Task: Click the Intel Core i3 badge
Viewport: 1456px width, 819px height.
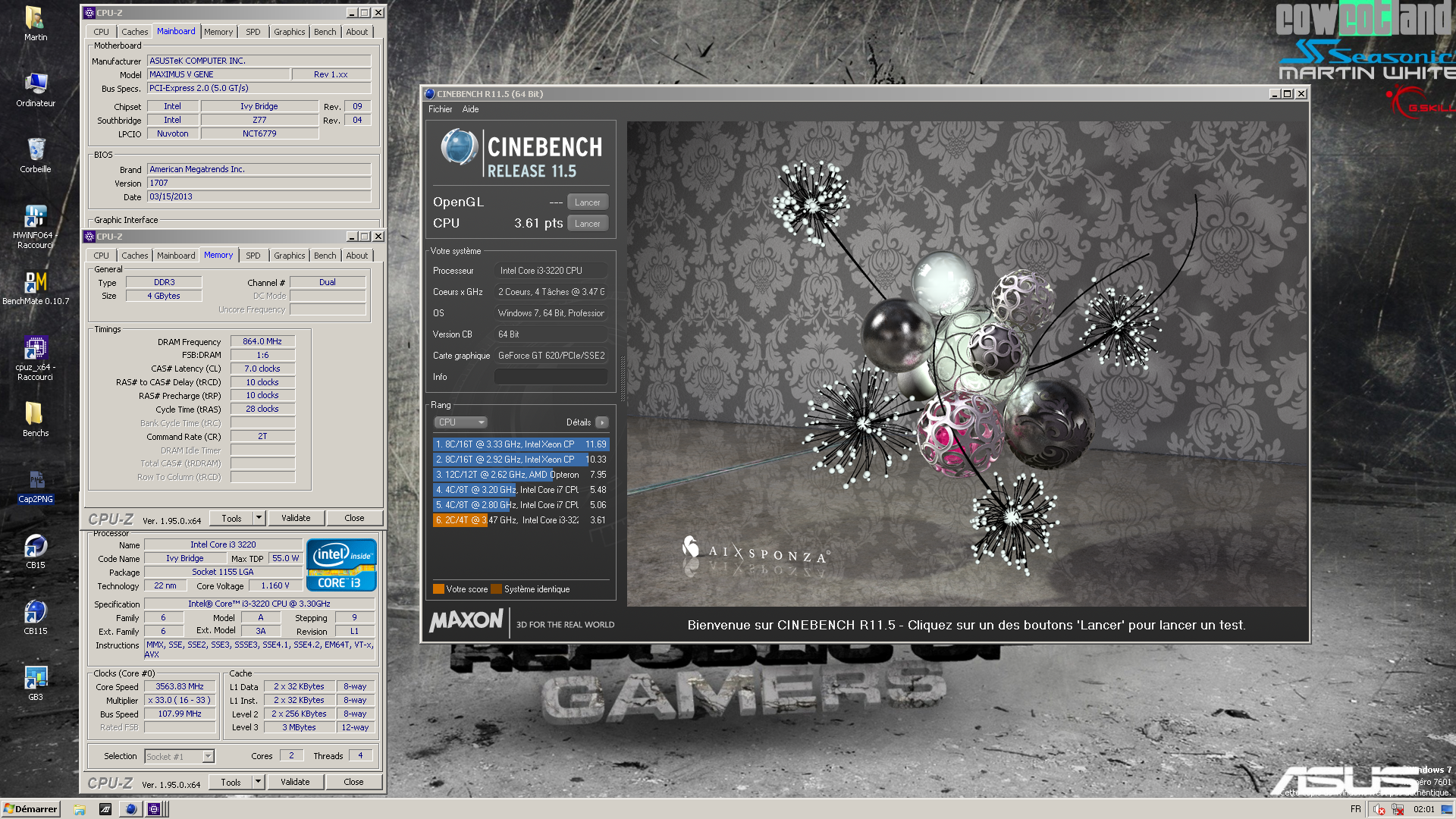Action: click(341, 565)
